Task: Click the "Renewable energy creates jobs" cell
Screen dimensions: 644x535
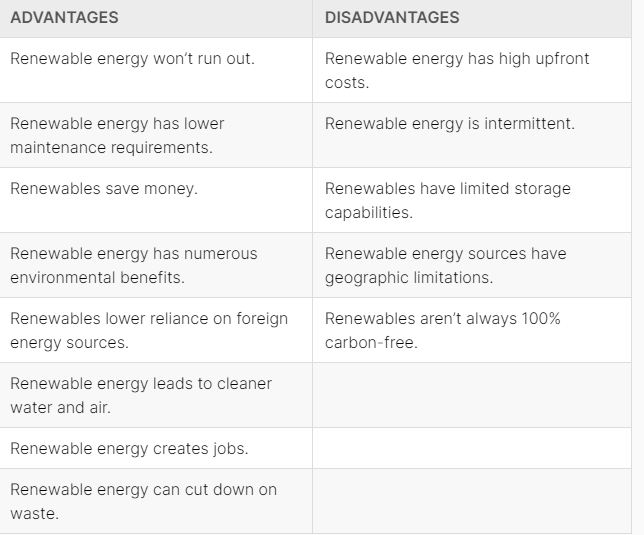Action: coord(129,448)
